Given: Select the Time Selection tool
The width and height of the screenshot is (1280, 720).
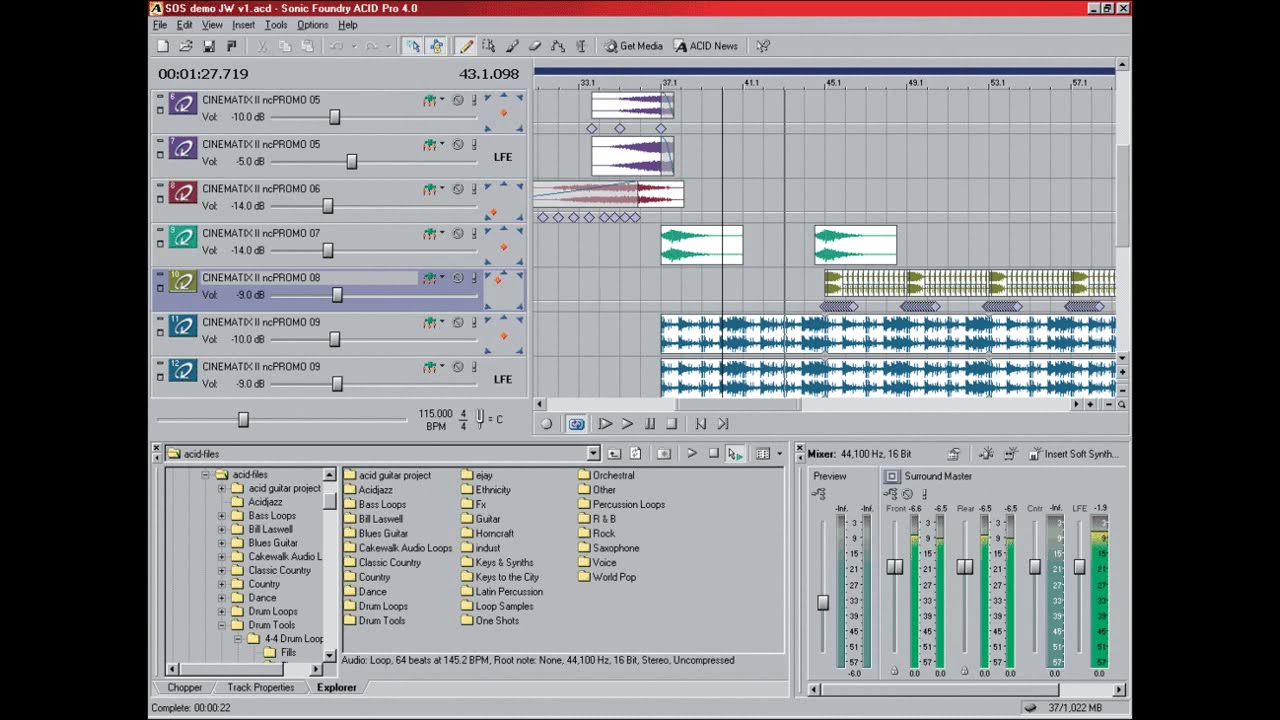Looking at the screenshot, I should point(581,46).
